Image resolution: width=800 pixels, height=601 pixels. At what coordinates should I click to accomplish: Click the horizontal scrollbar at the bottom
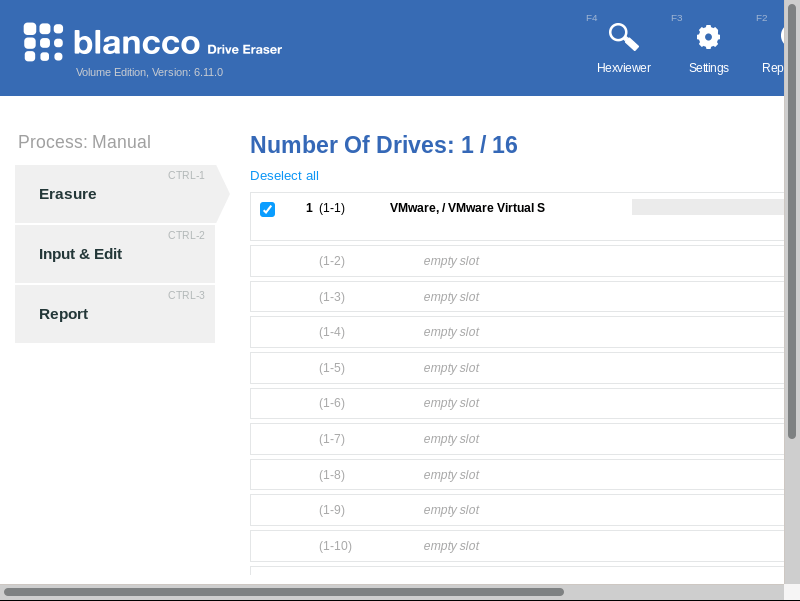[x=285, y=590]
